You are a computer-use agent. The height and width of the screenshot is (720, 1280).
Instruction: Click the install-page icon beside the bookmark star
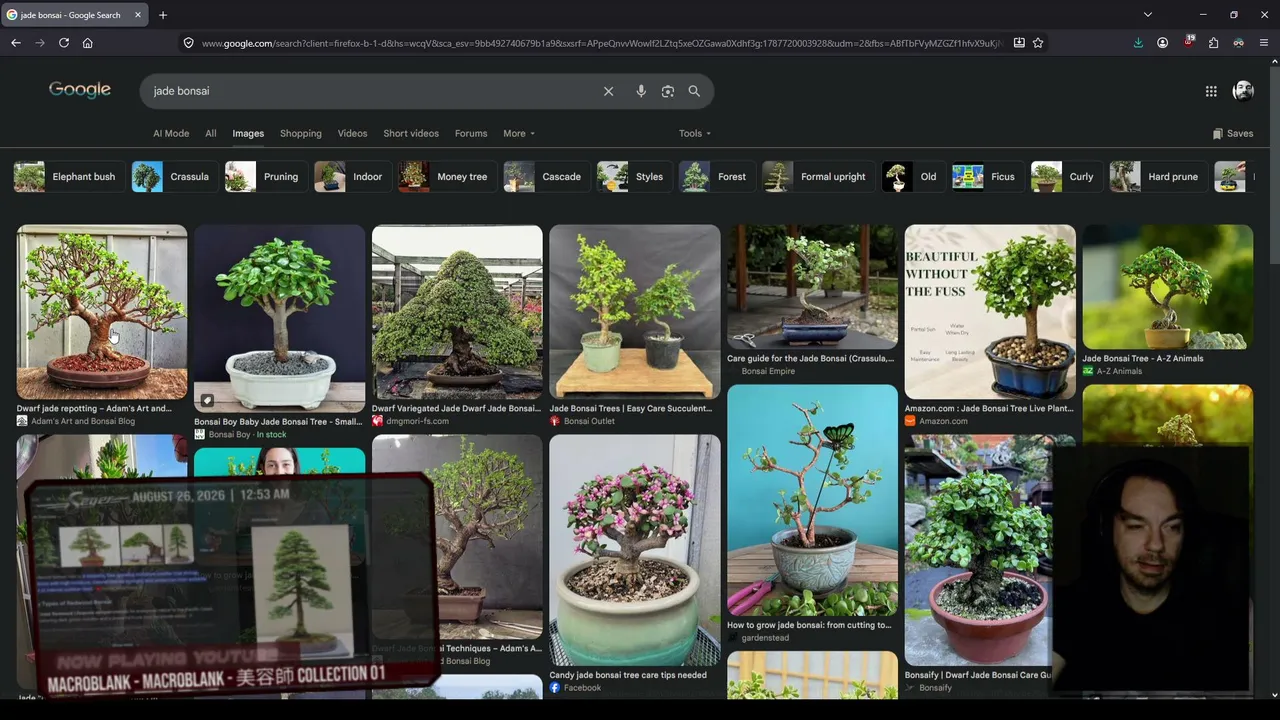point(1019,43)
